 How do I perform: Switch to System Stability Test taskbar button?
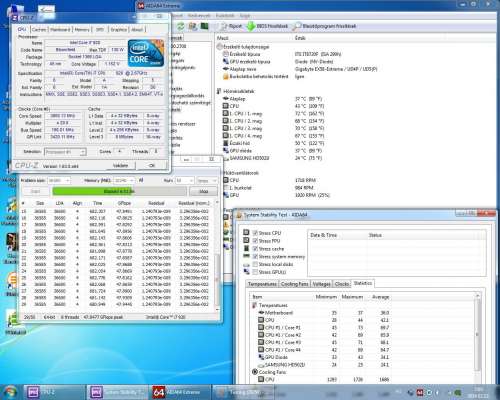pyautogui.click(x=117, y=392)
